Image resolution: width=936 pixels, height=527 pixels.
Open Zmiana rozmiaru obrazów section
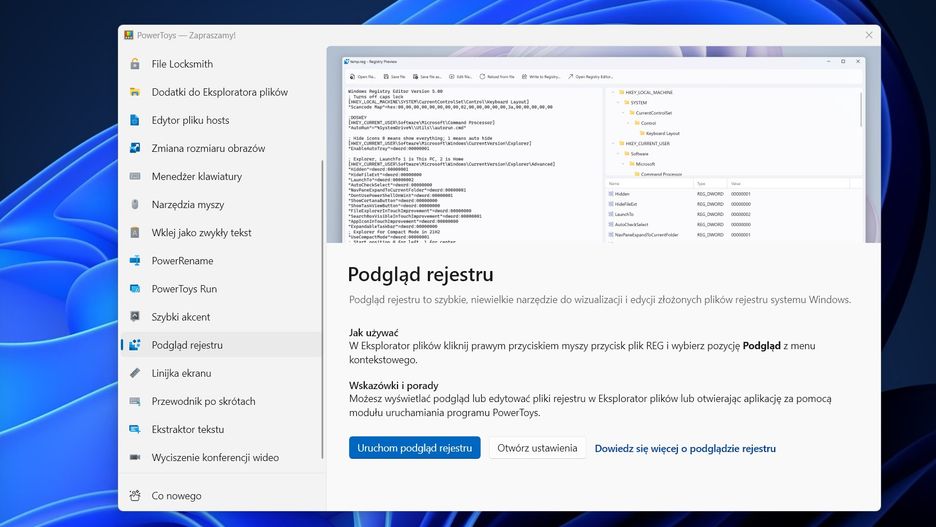221,148
